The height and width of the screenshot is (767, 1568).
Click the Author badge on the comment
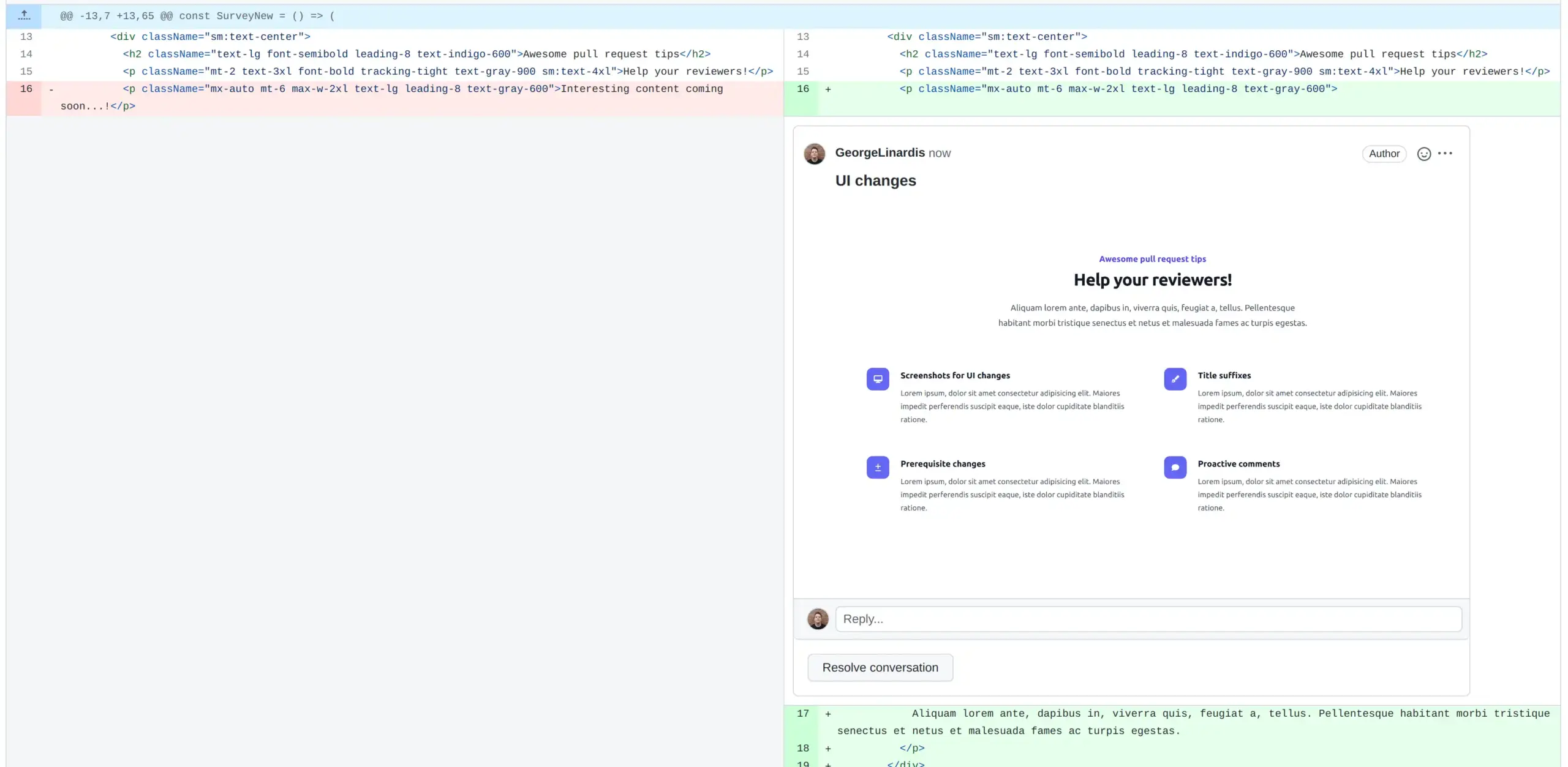(1384, 154)
